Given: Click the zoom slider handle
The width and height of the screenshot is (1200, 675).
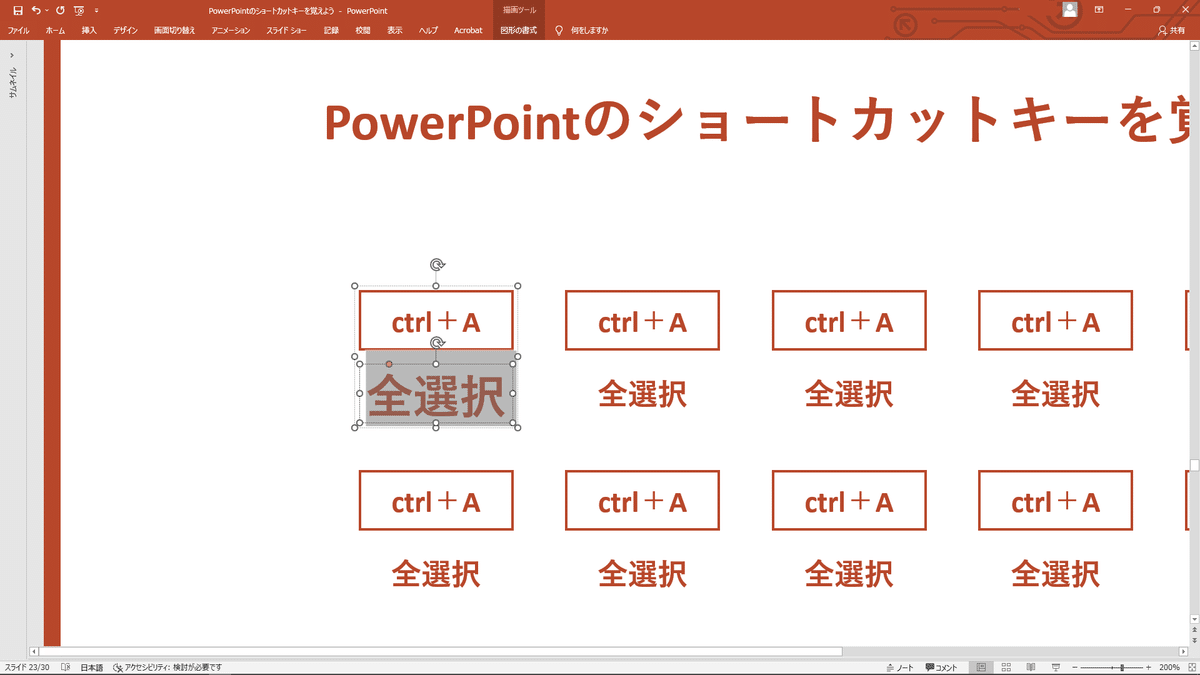Looking at the screenshot, I should 1123,667.
